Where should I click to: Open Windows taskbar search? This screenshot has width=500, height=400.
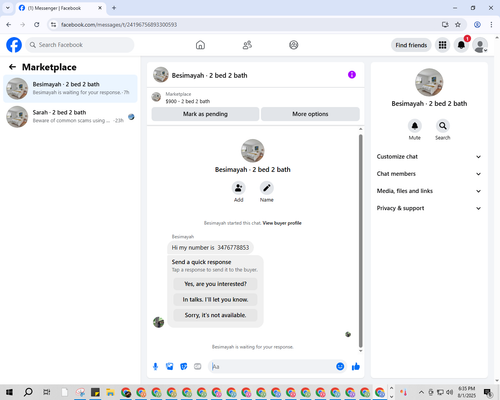[x=28, y=392]
